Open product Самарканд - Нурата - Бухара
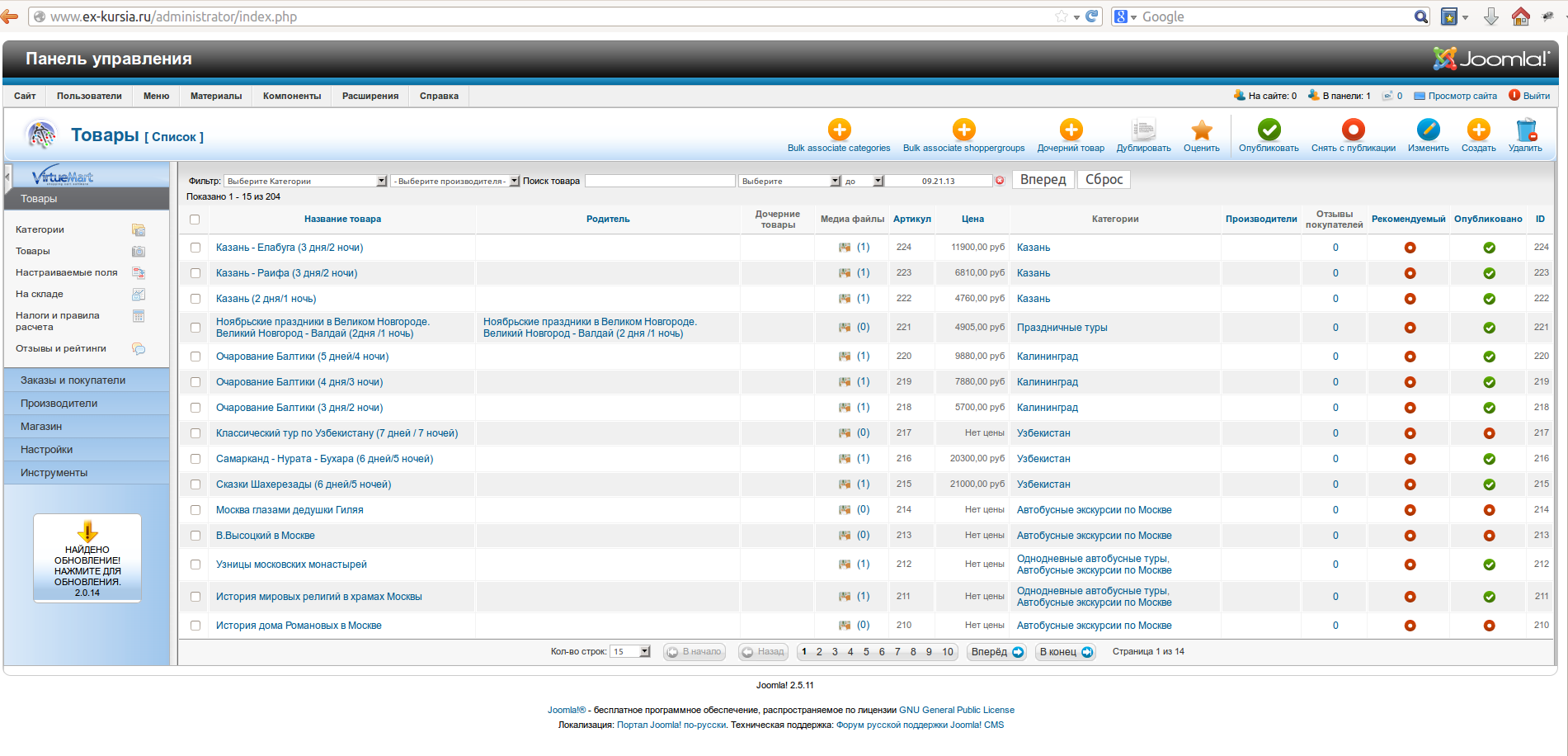 [324, 459]
